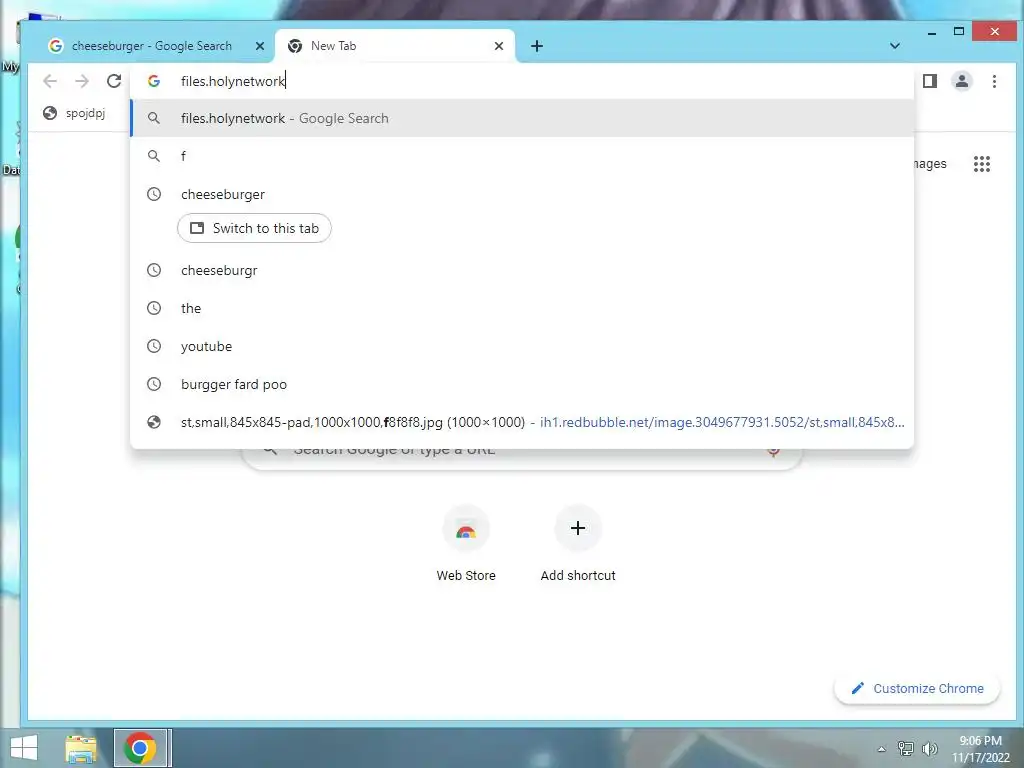Open the Chrome profile avatar menu

tap(961, 81)
